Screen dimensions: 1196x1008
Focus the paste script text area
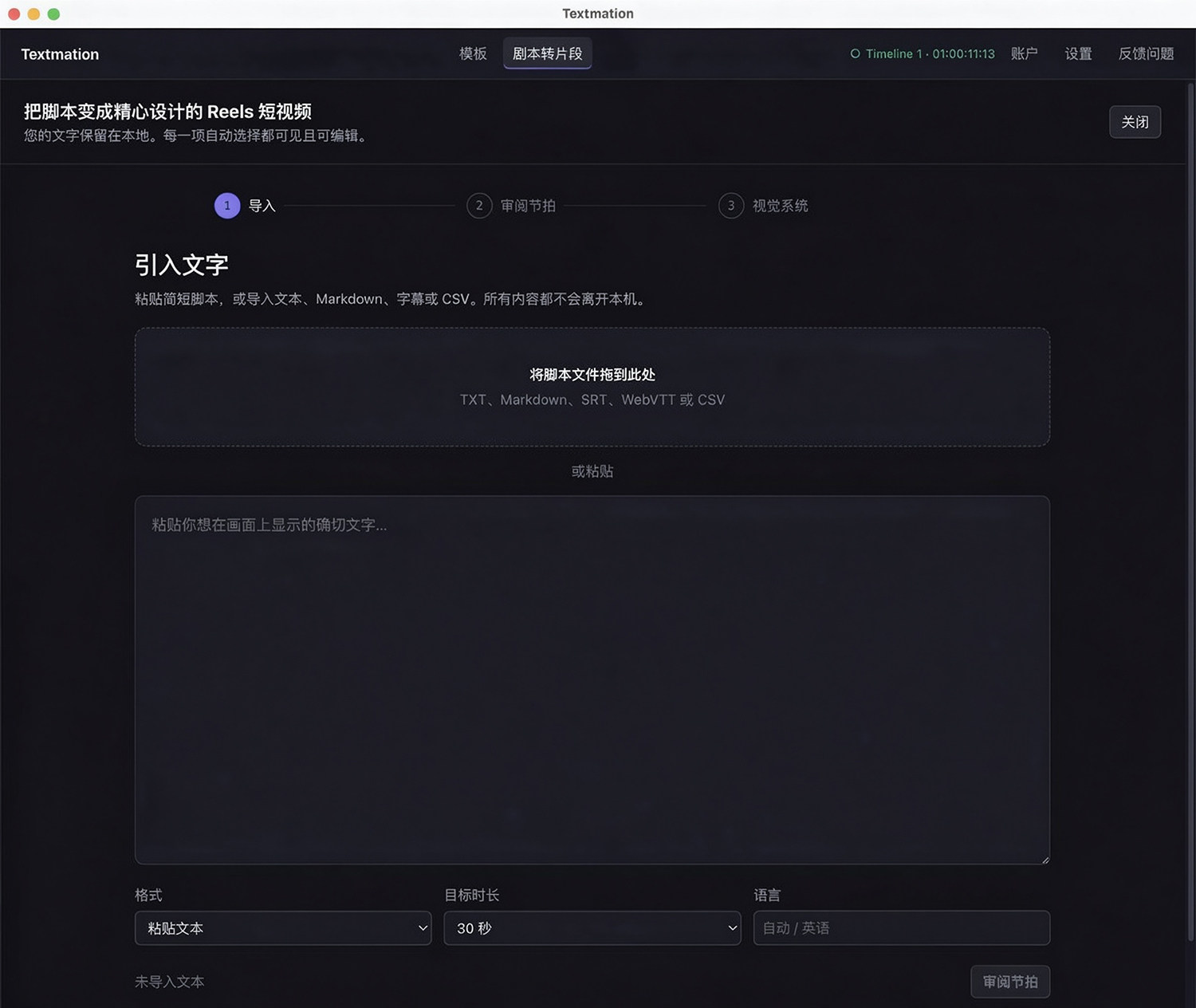[x=592, y=680]
